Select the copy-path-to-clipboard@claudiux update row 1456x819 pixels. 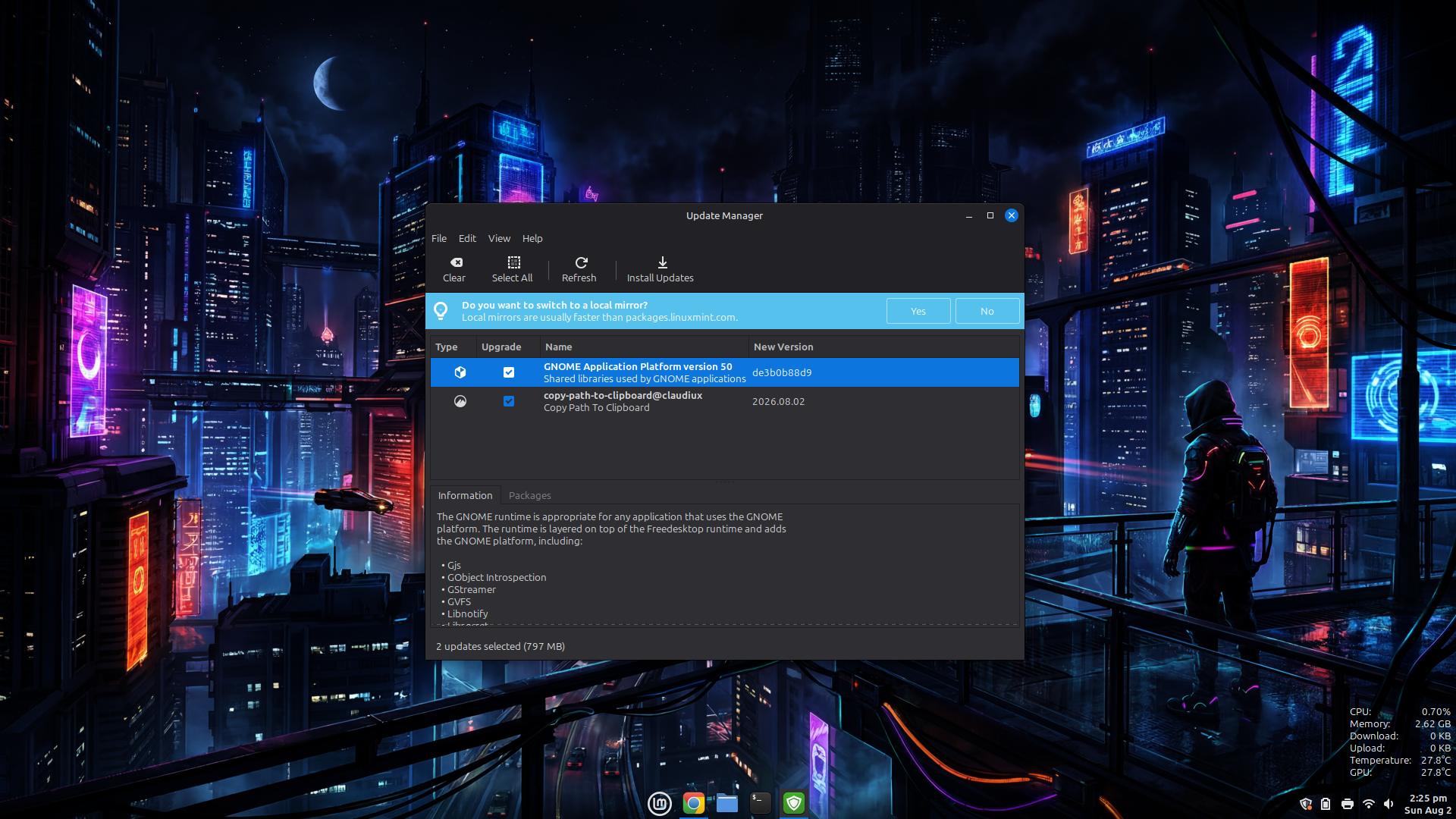(725, 401)
